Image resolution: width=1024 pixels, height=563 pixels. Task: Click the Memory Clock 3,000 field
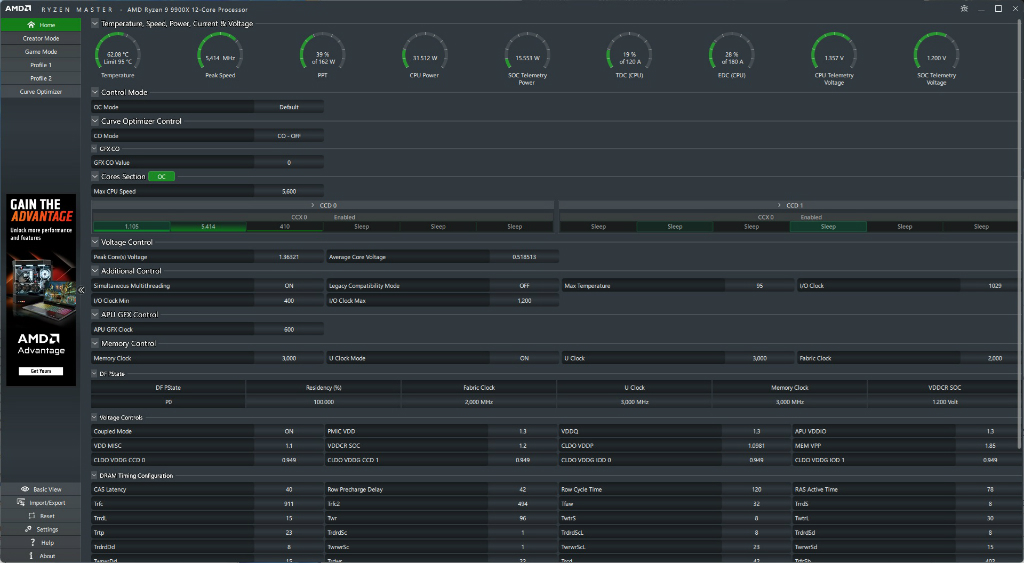pos(289,359)
